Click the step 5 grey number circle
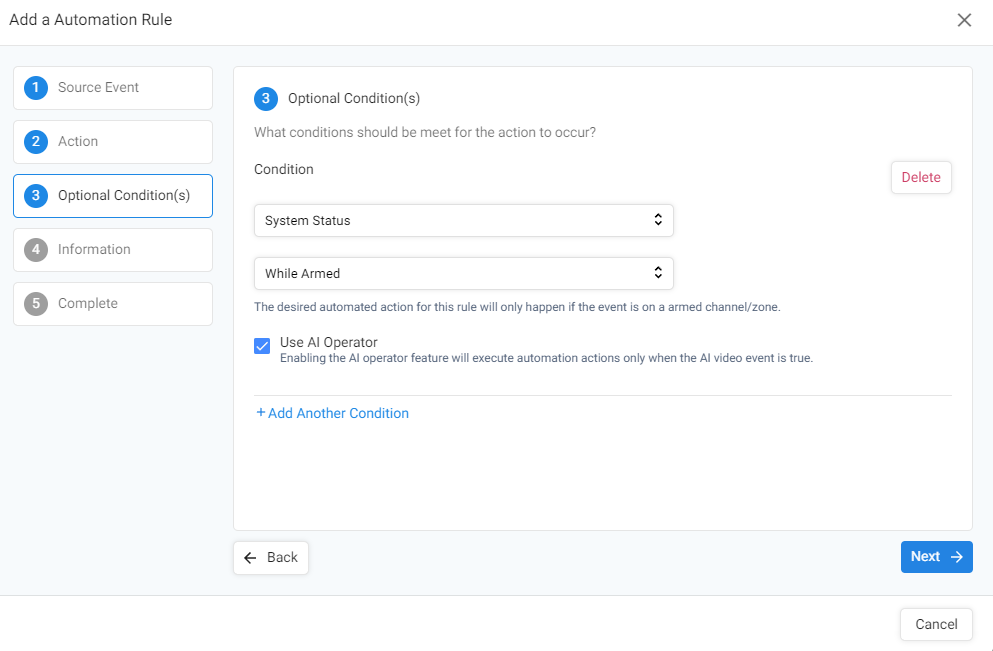This screenshot has width=993, height=651. 36,303
